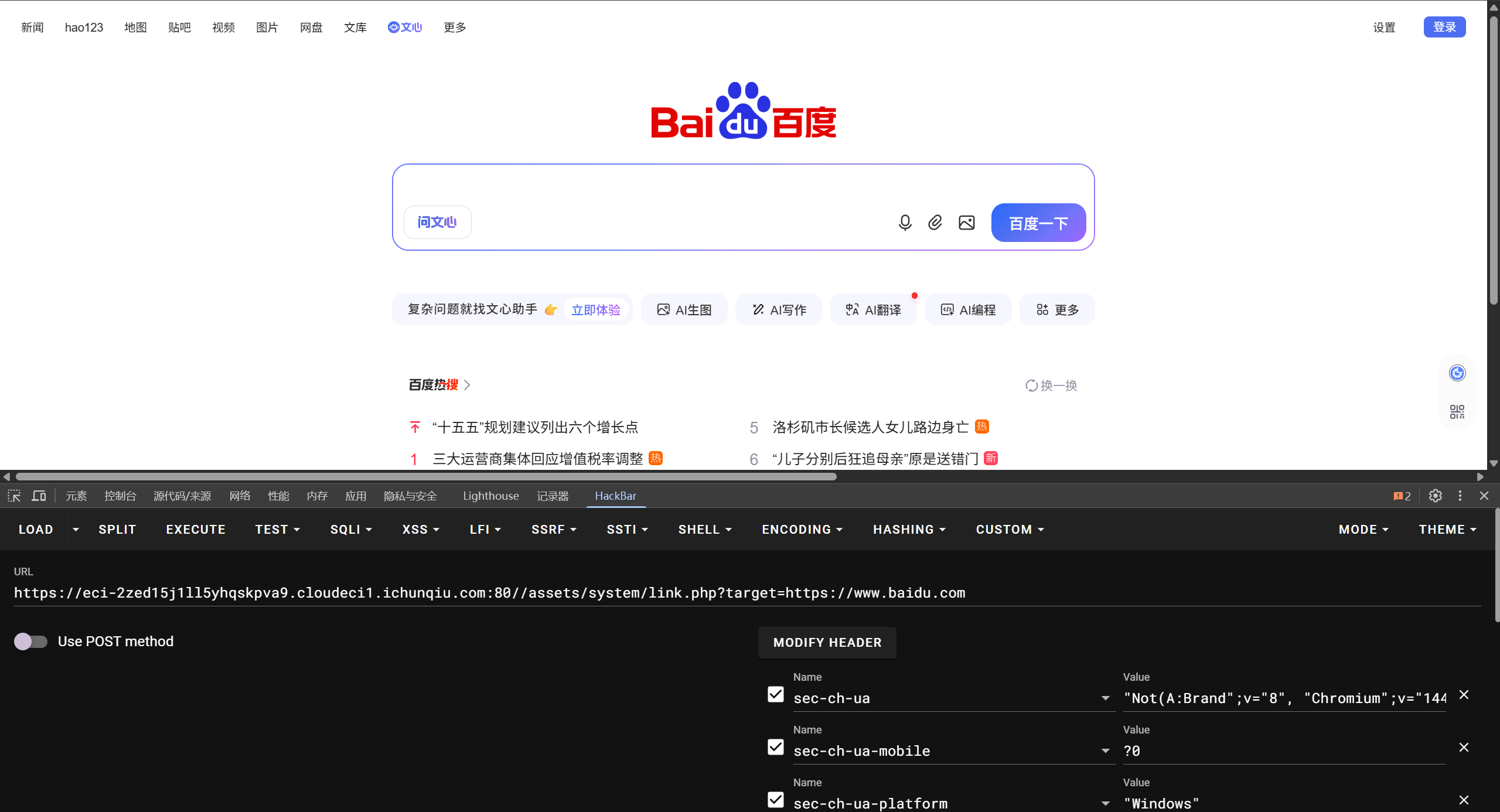Uncheck the sec-ch-ua-mobile header checkbox
The image size is (1500, 812).
(x=776, y=747)
